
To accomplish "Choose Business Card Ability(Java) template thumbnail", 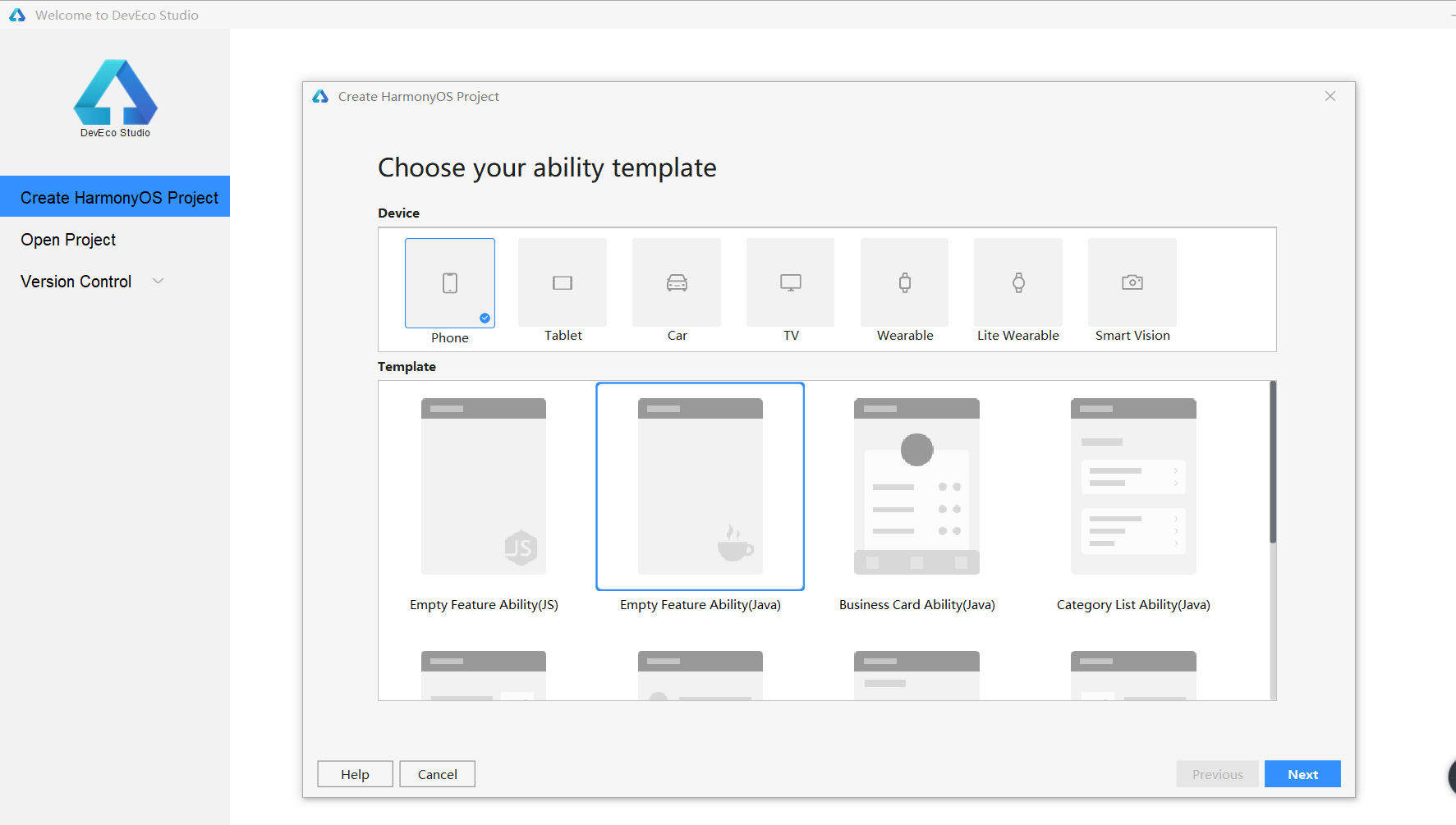I will (x=916, y=486).
